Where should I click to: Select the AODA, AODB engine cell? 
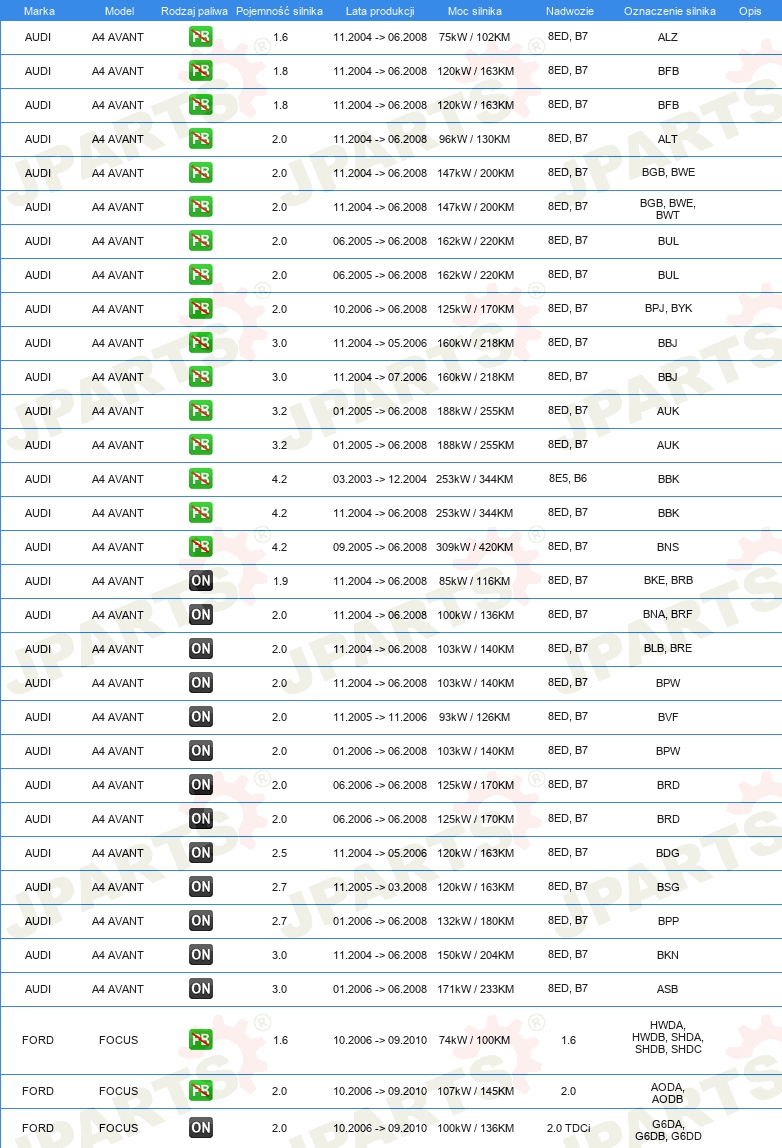[668, 1093]
